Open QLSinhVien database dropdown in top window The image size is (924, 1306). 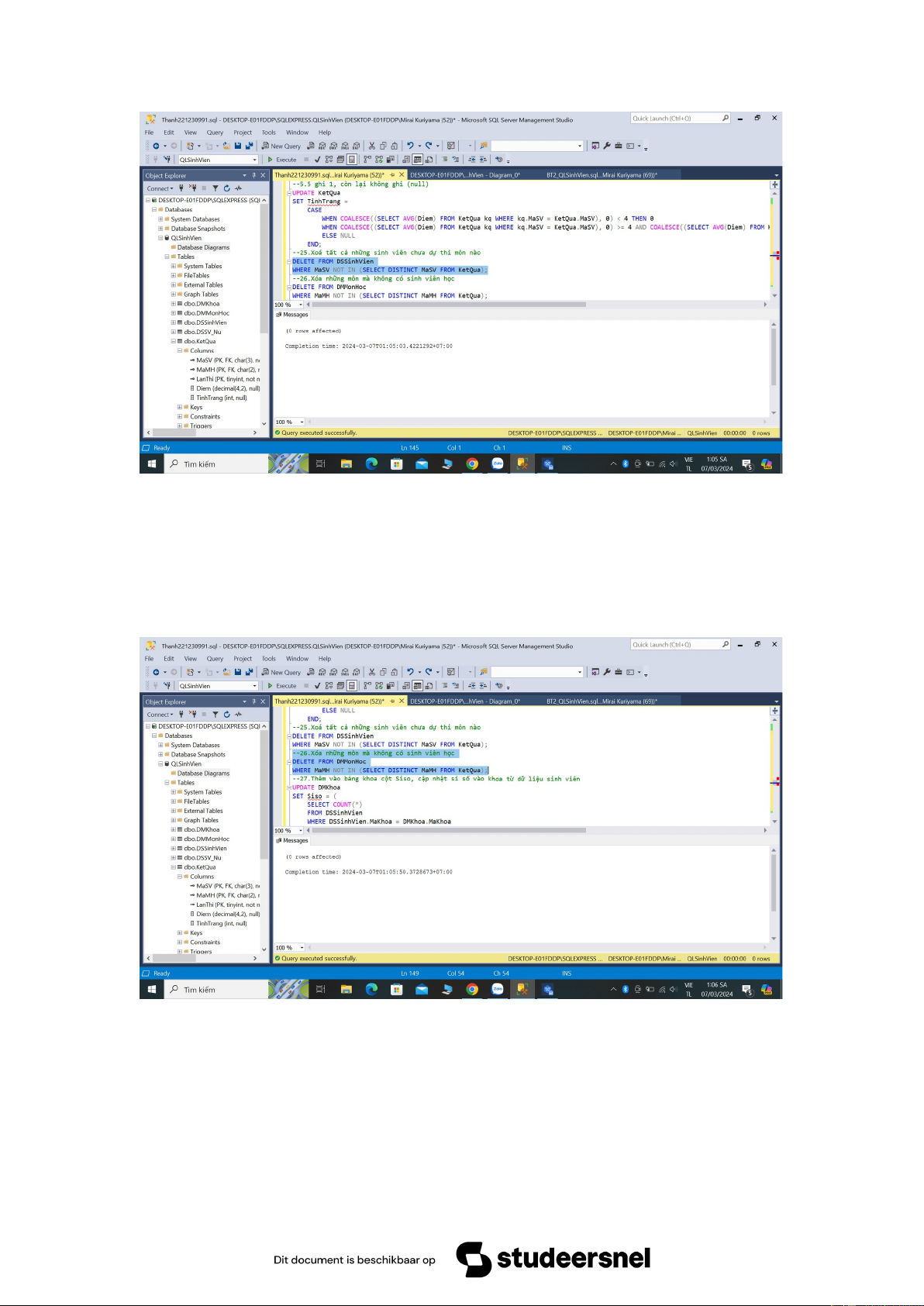[254, 160]
